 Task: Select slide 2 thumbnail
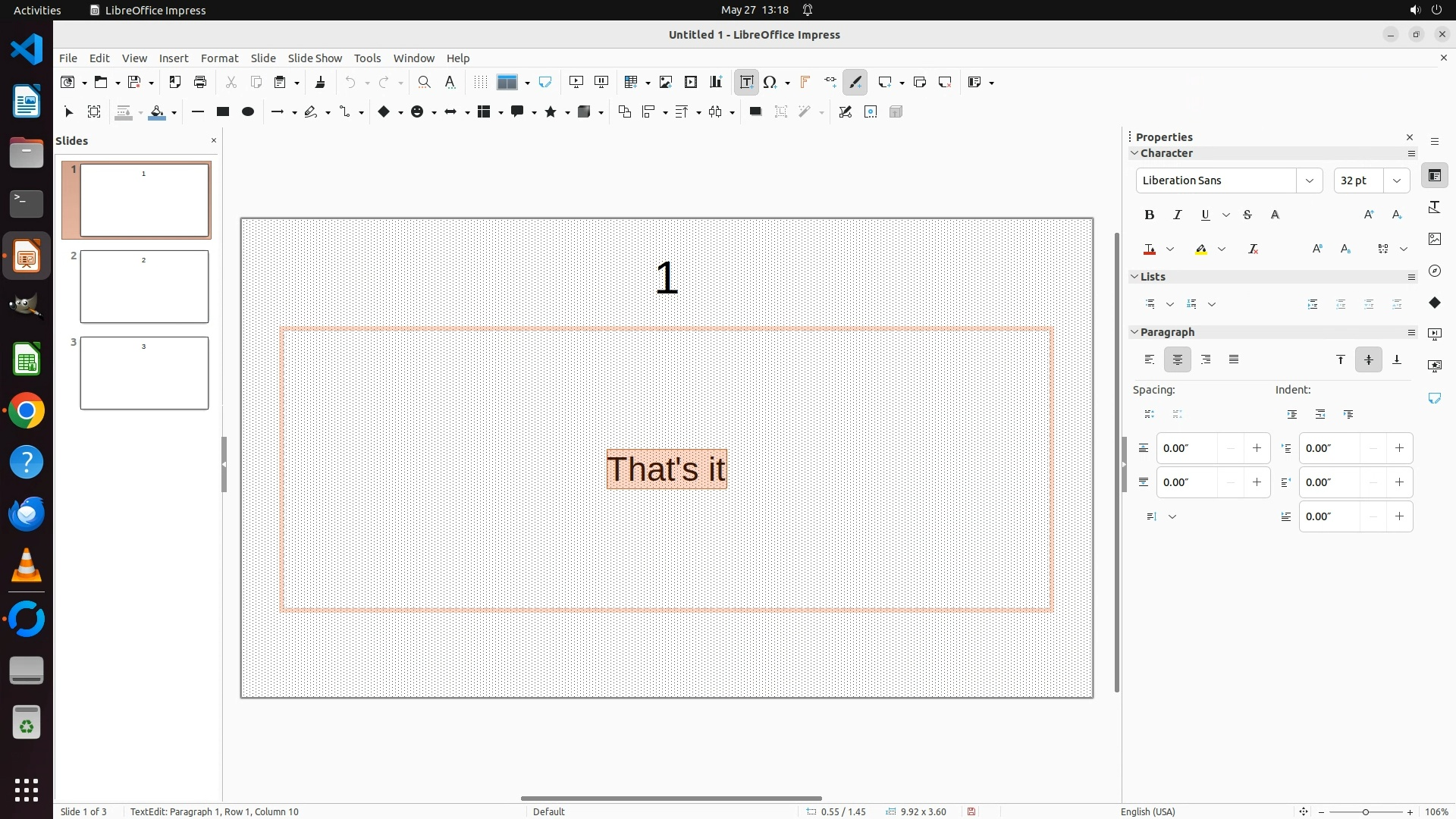coord(144,287)
